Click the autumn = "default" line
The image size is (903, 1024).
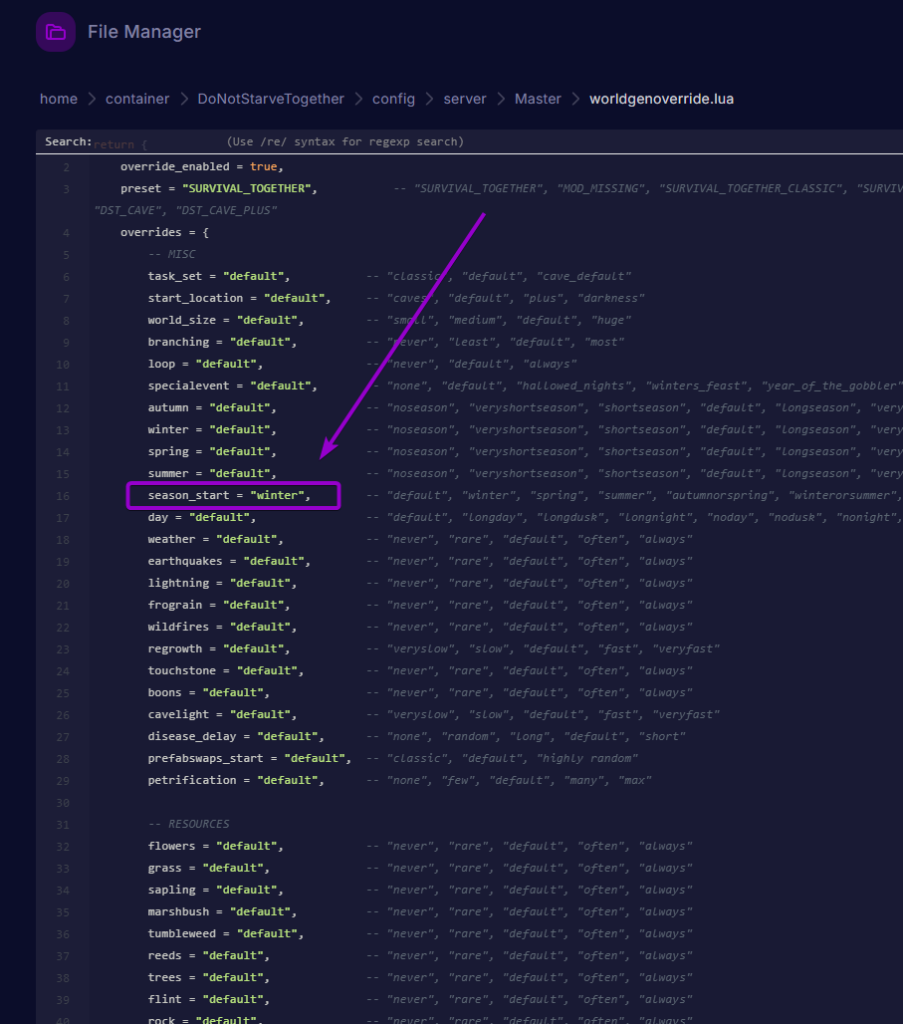(212, 408)
